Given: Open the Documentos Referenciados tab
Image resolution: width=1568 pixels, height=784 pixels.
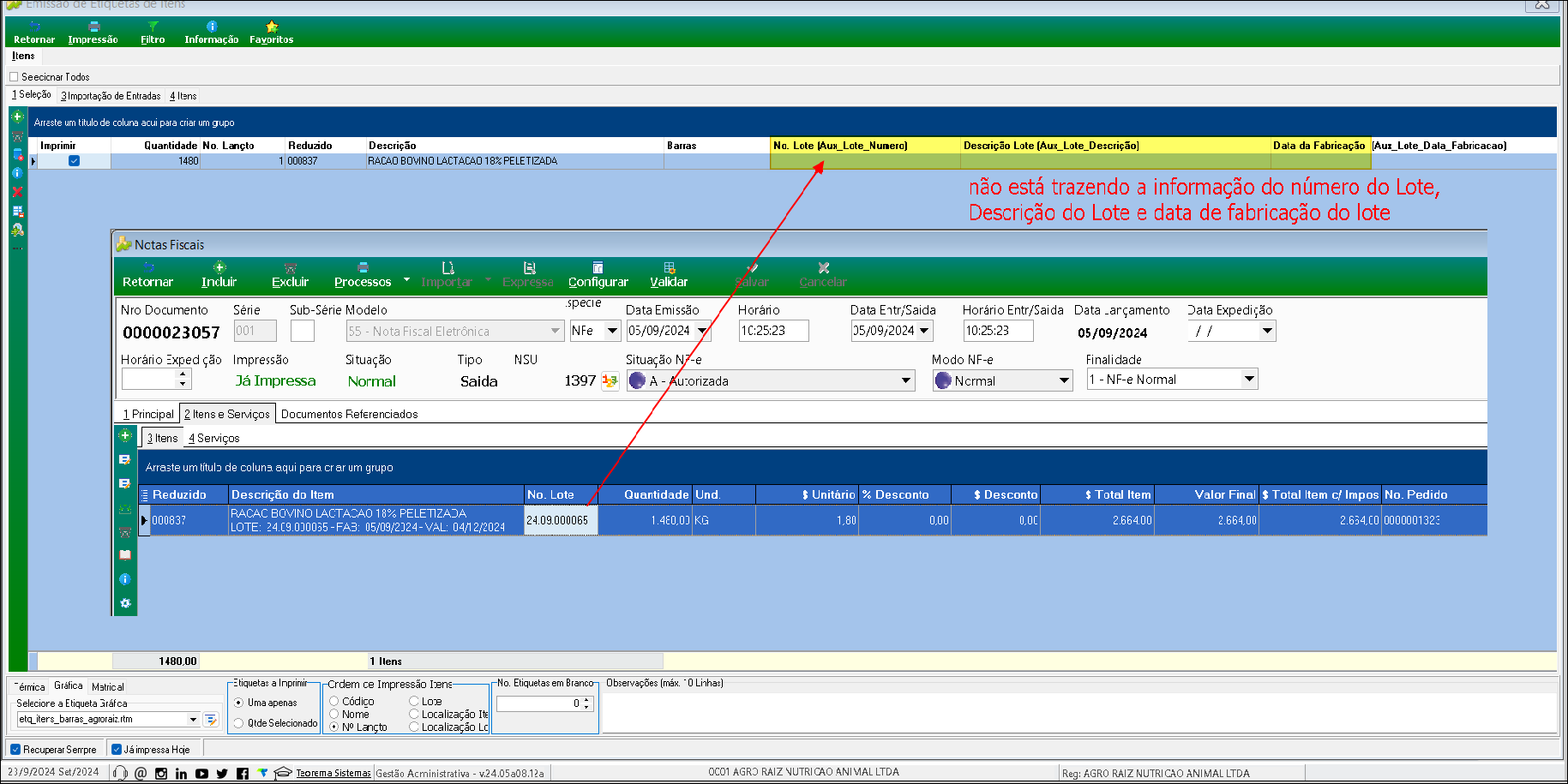Looking at the screenshot, I should click(350, 414).
